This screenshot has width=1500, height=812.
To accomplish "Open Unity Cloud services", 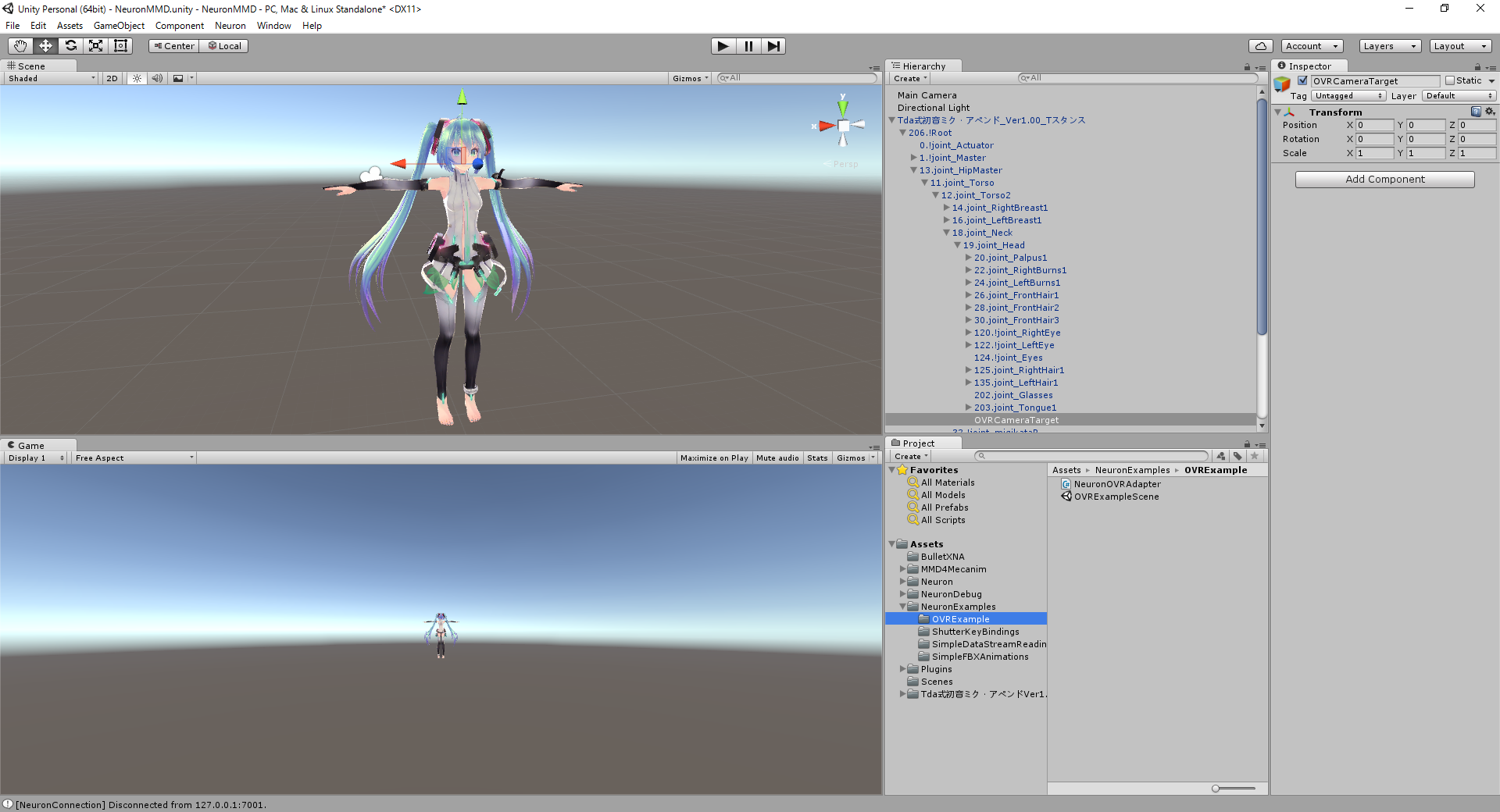I will pyautogui.click(x=1260, y=45).
